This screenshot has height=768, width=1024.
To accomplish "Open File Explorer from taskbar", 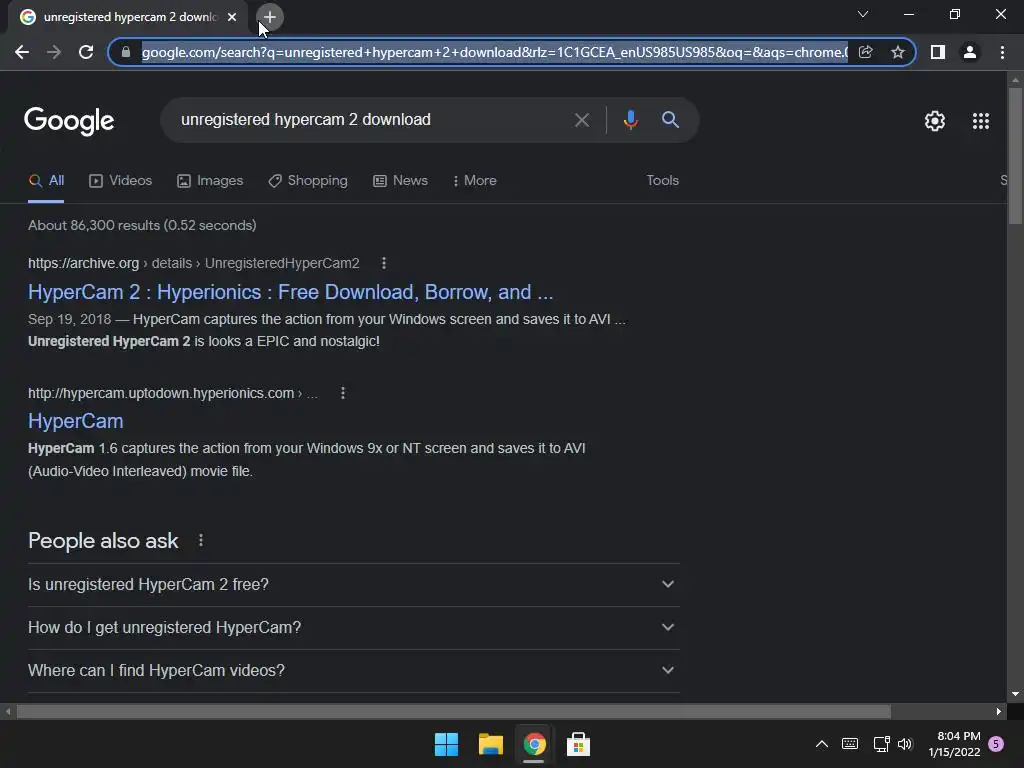I will [490, 744].
